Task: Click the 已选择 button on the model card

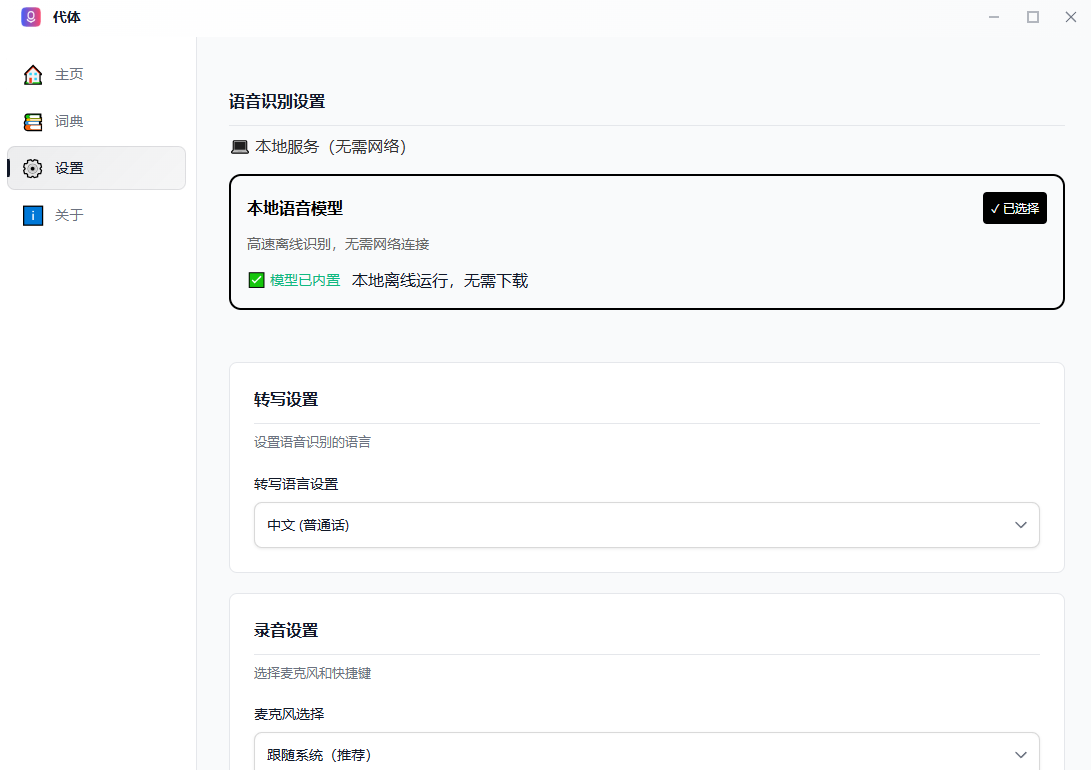Action: [1014, 207]
